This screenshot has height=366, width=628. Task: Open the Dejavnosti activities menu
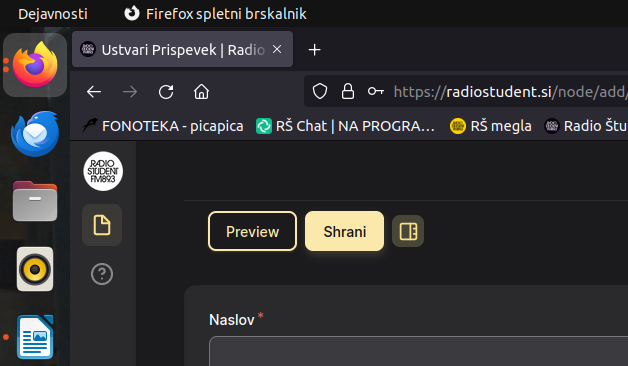point(53,14)
